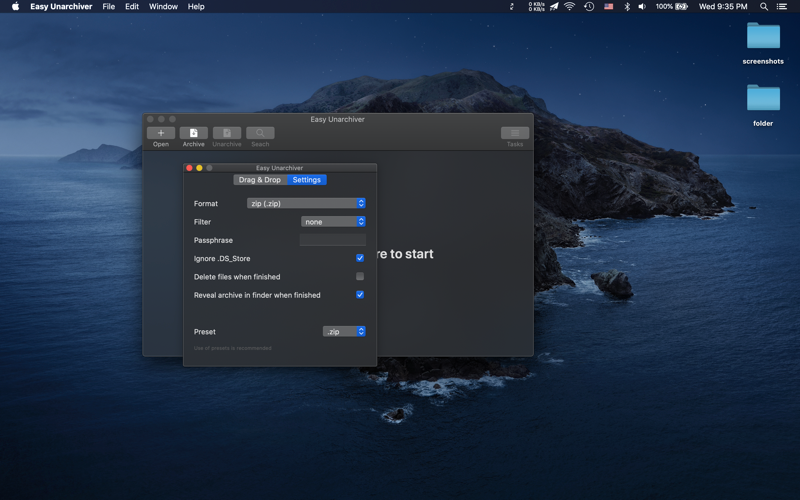Enable Delete files when finished checkbox
The width and height of the screenshot is (800, 500).
[360, 277]
